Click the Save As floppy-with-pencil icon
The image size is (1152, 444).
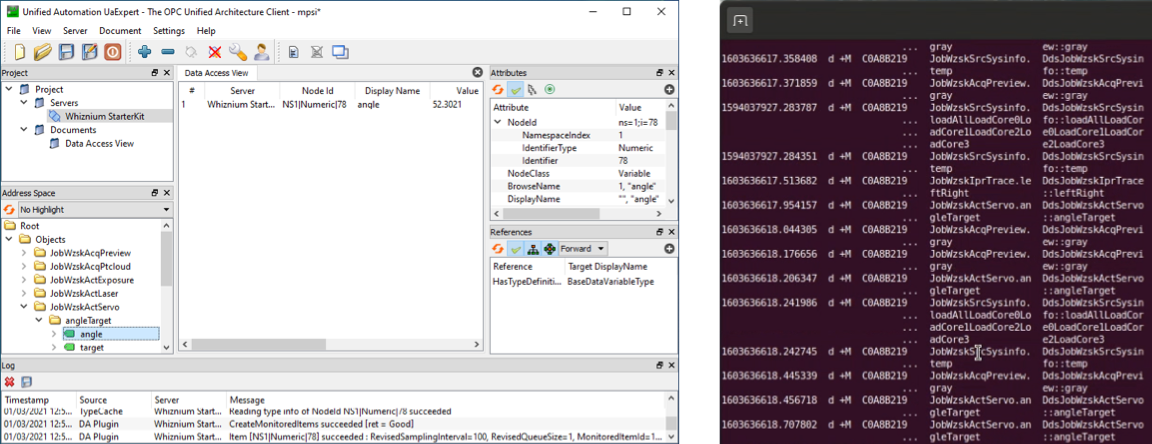90,52
